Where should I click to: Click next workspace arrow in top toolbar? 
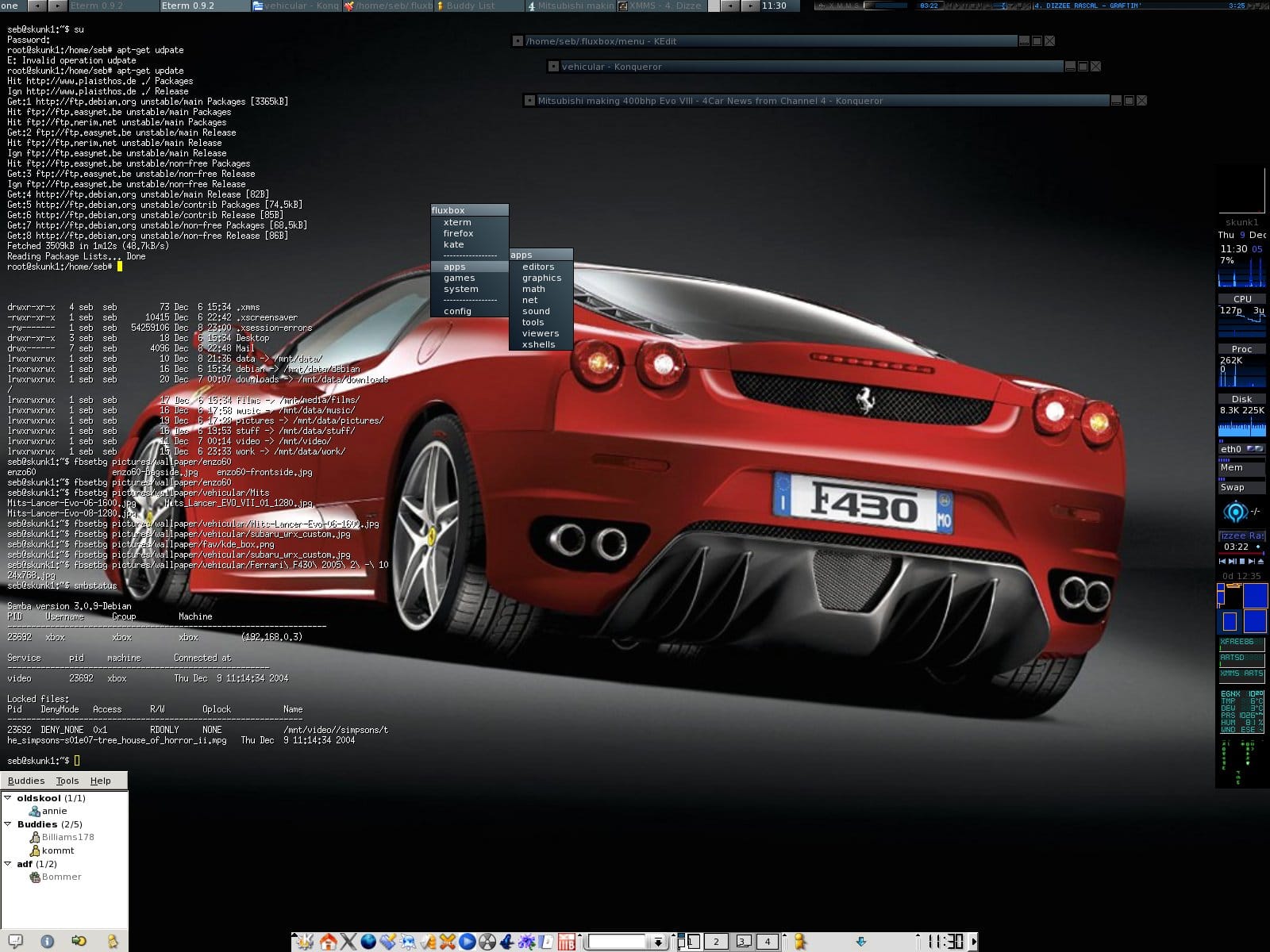57,6
